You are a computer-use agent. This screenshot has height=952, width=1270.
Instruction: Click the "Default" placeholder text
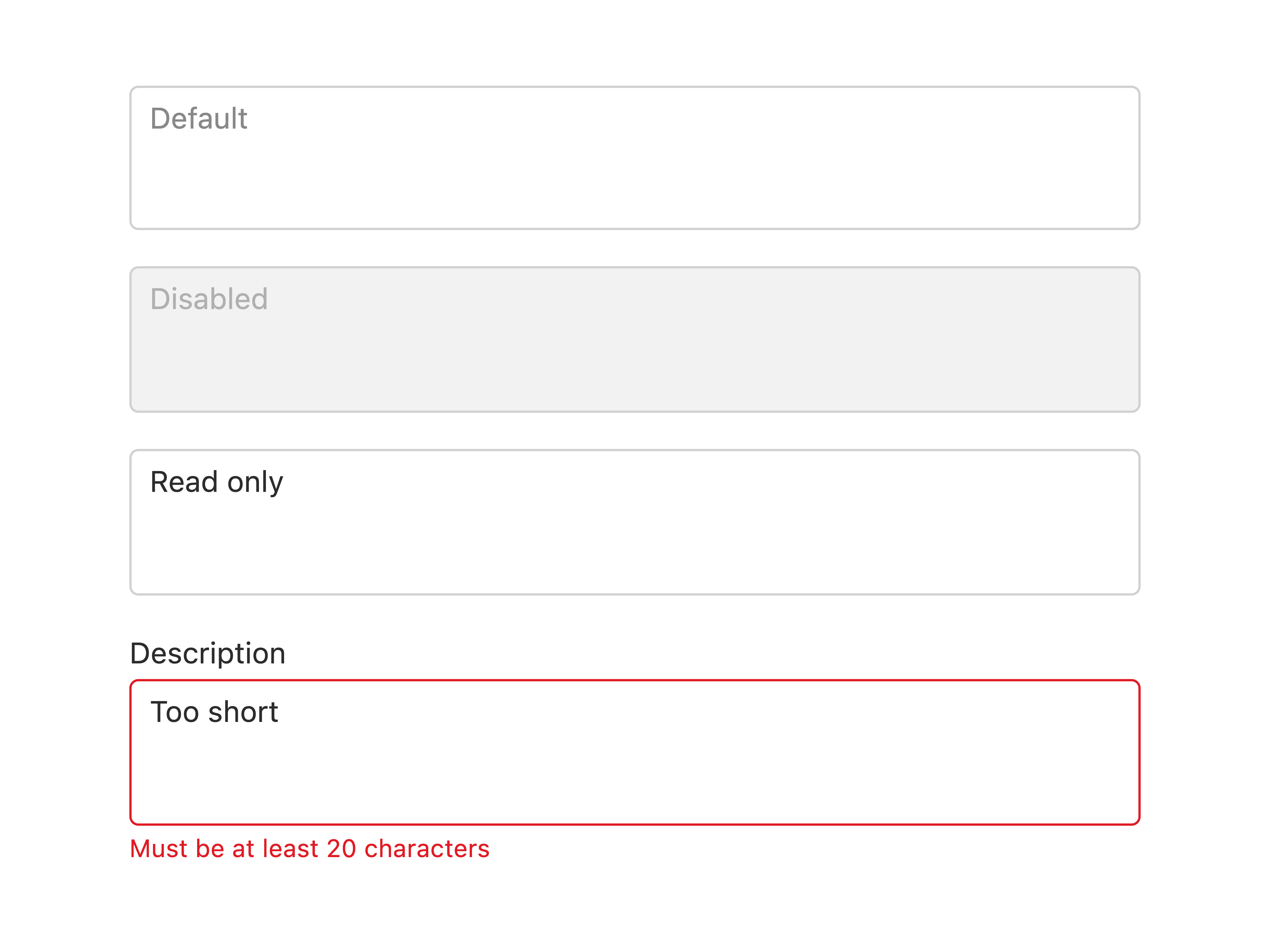(x=199, y=119)
